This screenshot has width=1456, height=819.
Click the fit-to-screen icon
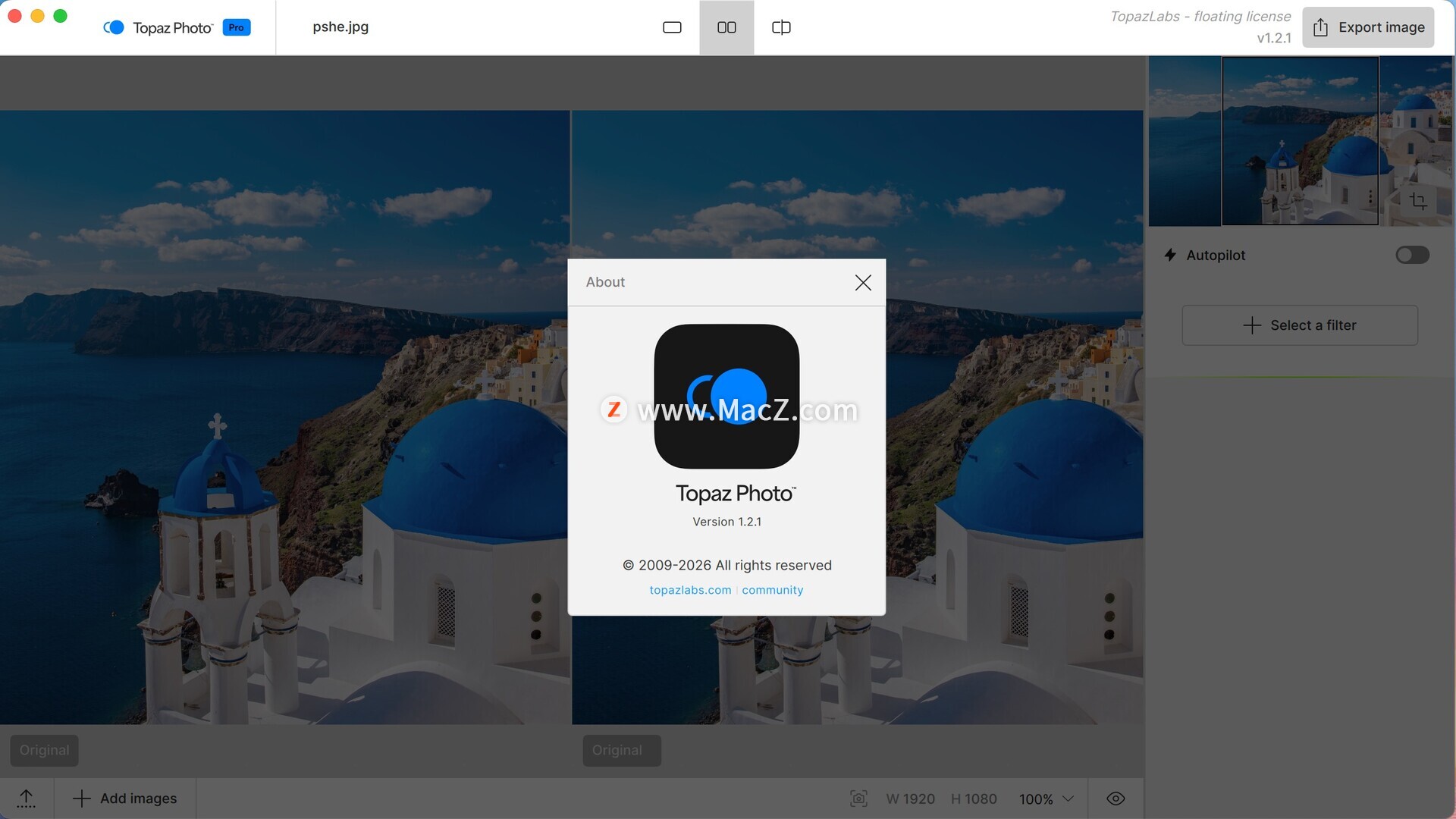[x=858, y=799]
